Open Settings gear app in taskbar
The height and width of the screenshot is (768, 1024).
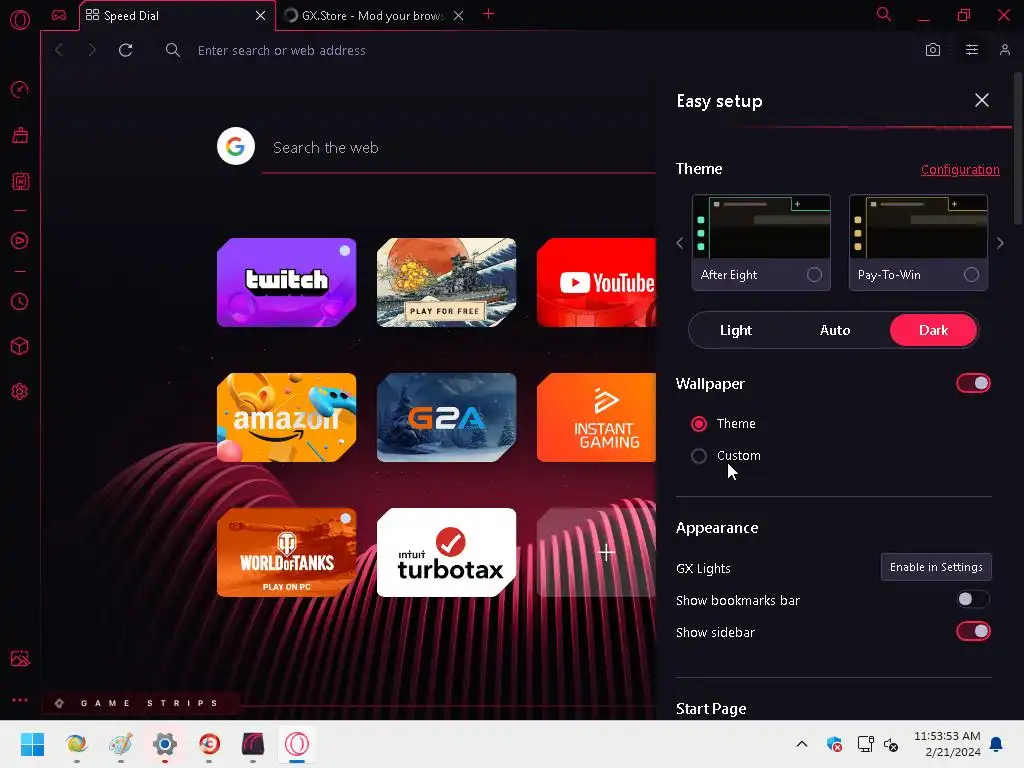pyautogui.click(x=165, y=744)
